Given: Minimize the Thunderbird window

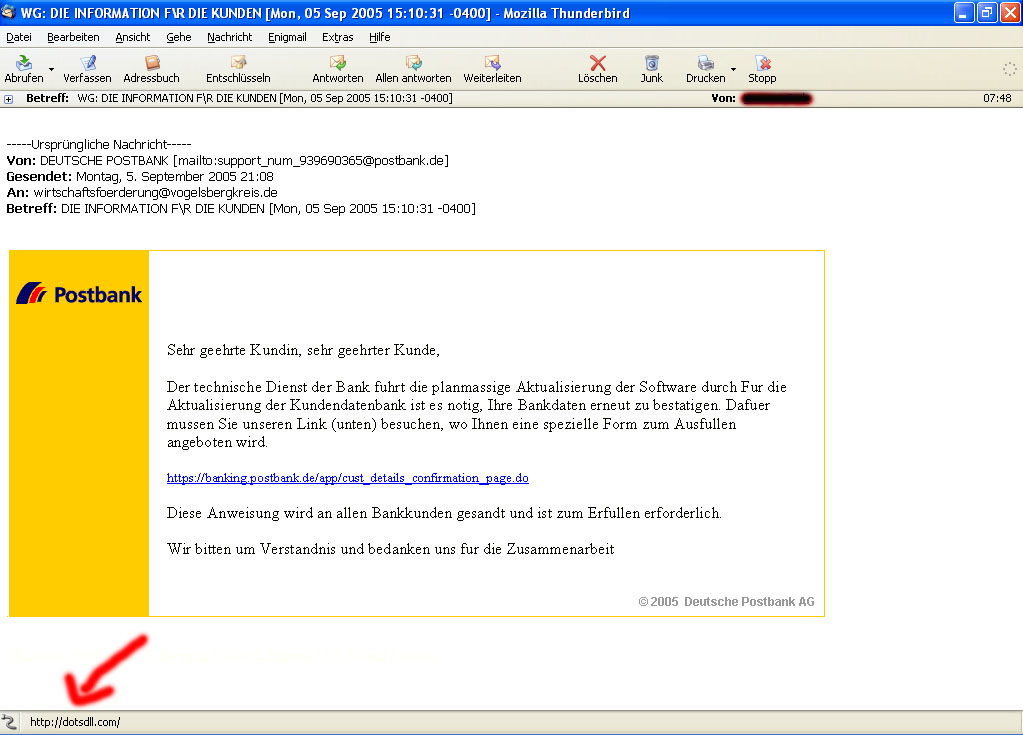Looking at the screenshot, I should click(964, 12).
